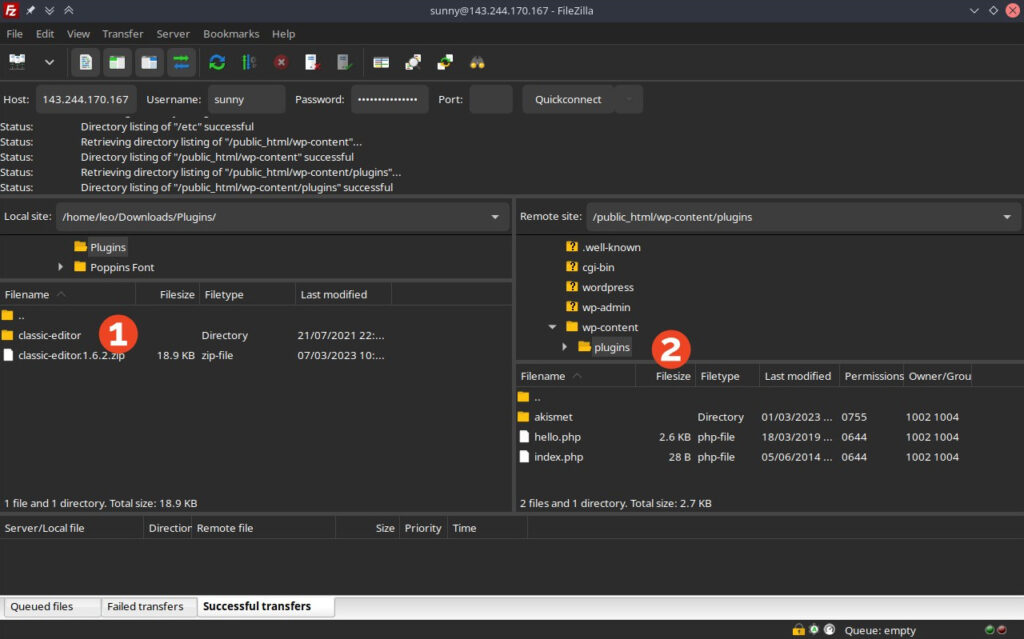Viewport: 1024px width, 639px height.
Task: Select the classic-editor.1.6.2.zip local file
Action: pyautogui.click(x=70, y=355)
